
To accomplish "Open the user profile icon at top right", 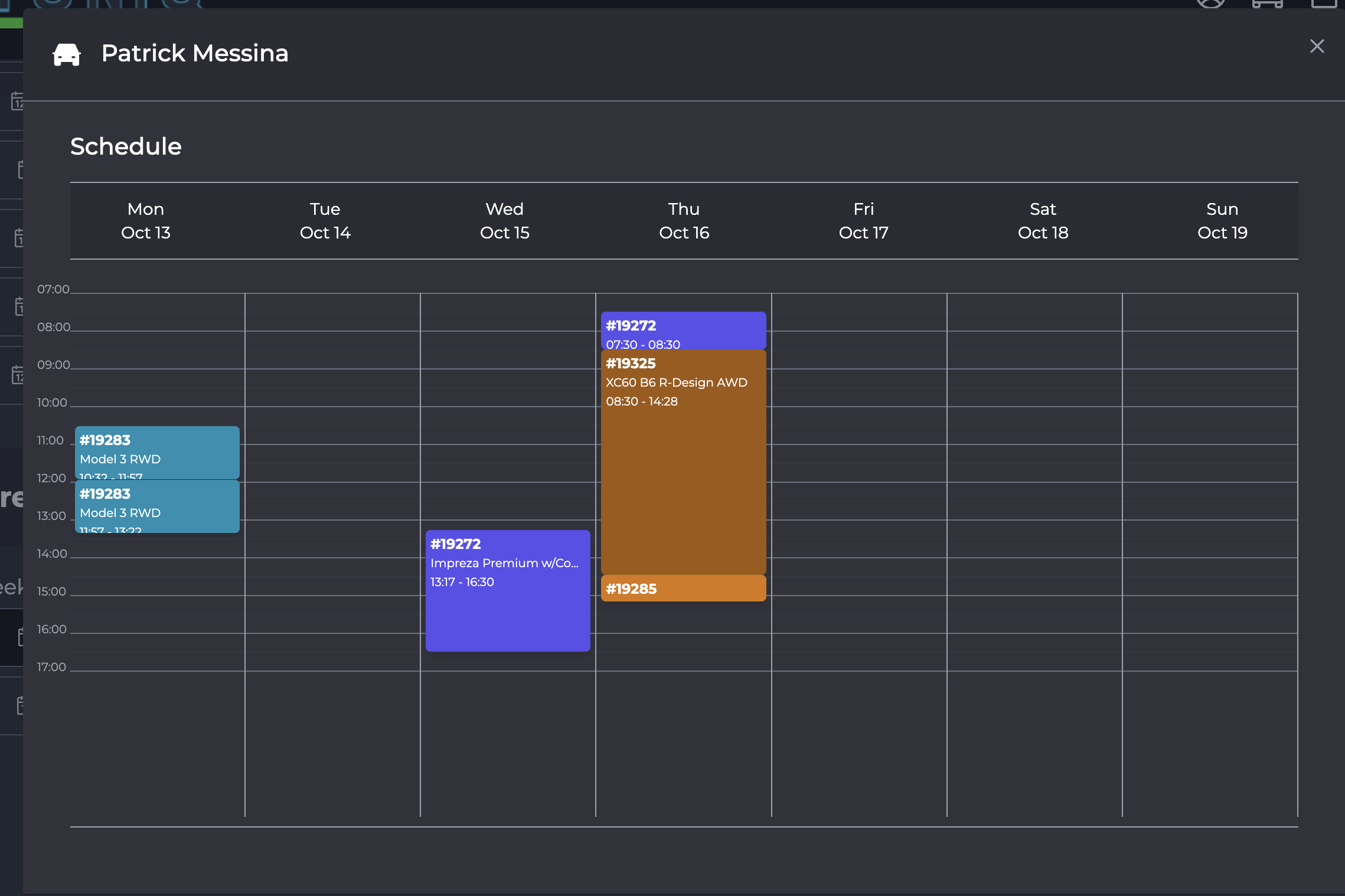I will tap(1211, 4).
